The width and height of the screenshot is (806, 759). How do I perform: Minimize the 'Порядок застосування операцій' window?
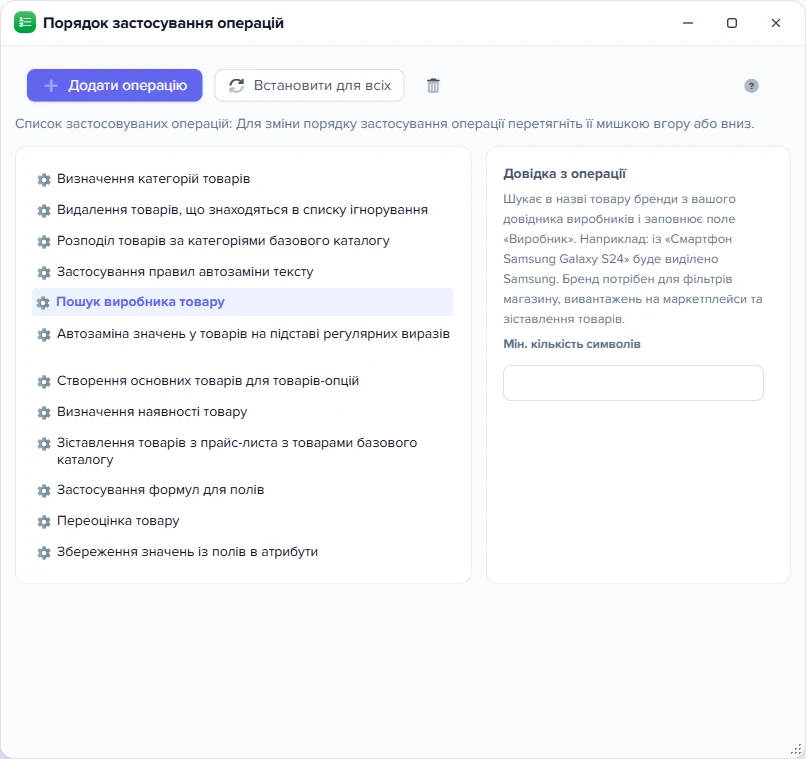[x=688, y=23]
